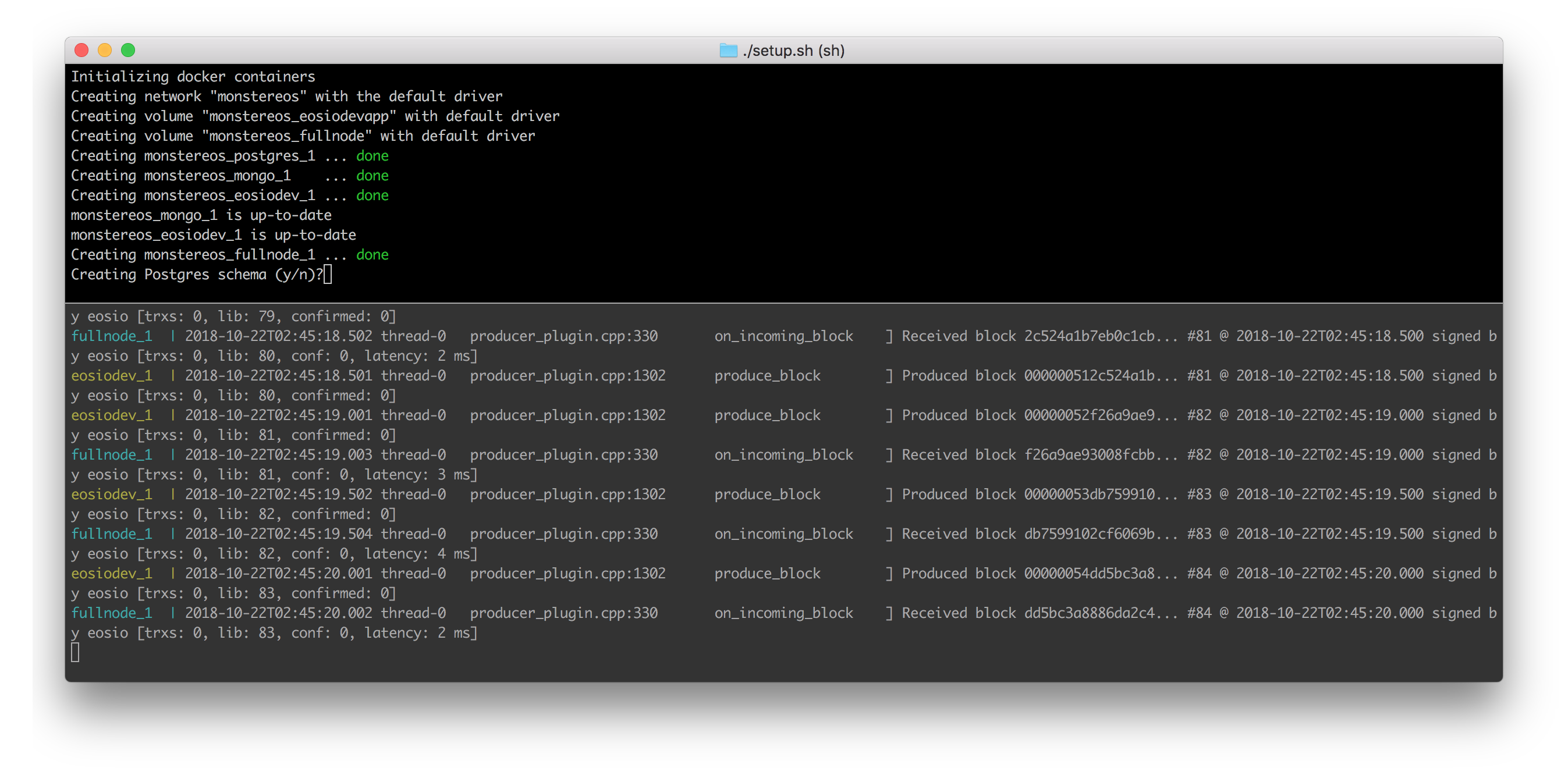Click the eosiodev_1 label on the 02:45:19.001 line
The image size is (1568, 775).
pos(111,415)
